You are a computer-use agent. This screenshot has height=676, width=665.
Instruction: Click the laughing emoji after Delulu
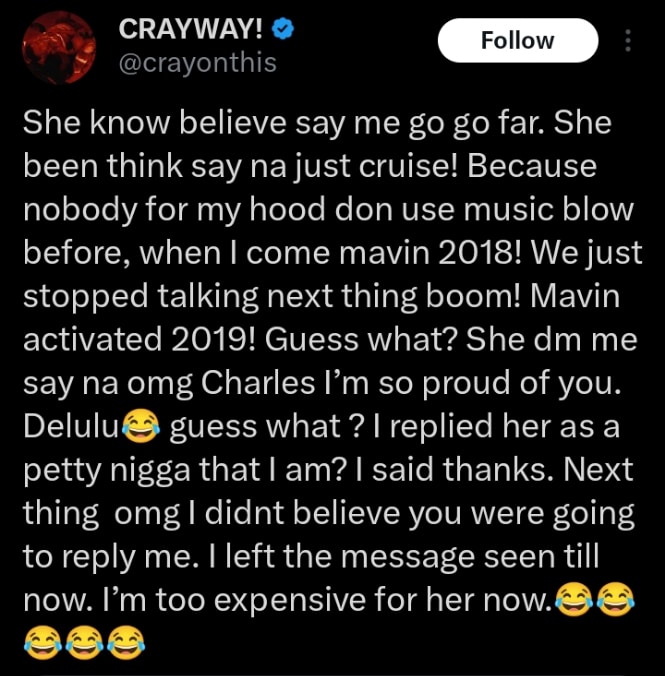click(141, 427)
